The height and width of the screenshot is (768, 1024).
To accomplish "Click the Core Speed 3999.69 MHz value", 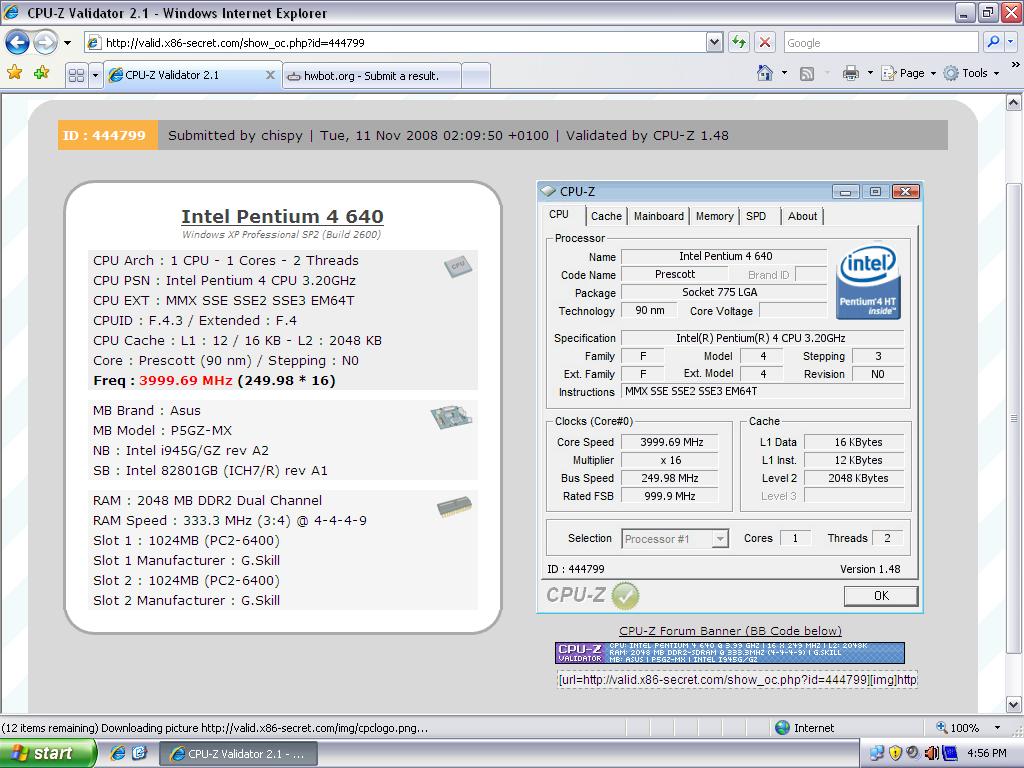I will click(x=671, y=442).
